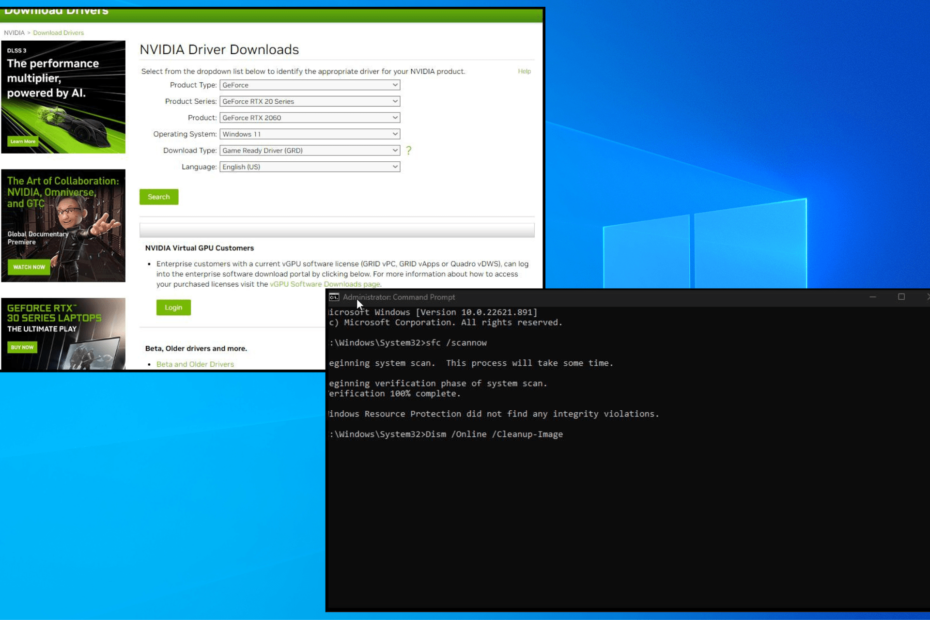
Task: Click the Command Prompt title bar icon
Action: 335,297
